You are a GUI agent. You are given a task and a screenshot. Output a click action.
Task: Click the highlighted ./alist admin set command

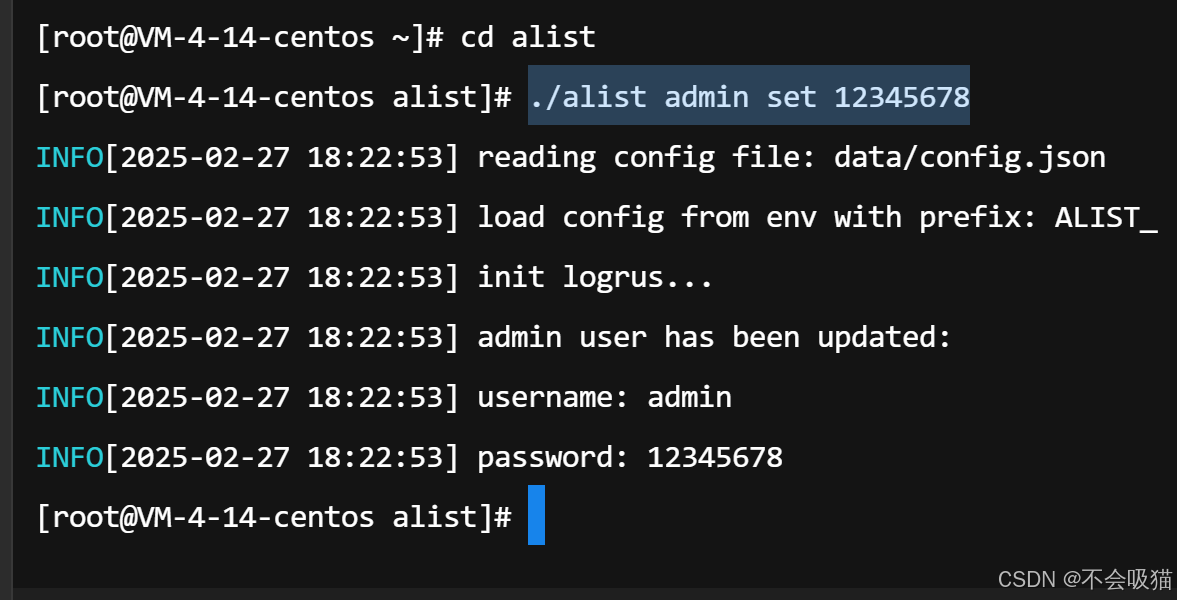tap(748, 96)
